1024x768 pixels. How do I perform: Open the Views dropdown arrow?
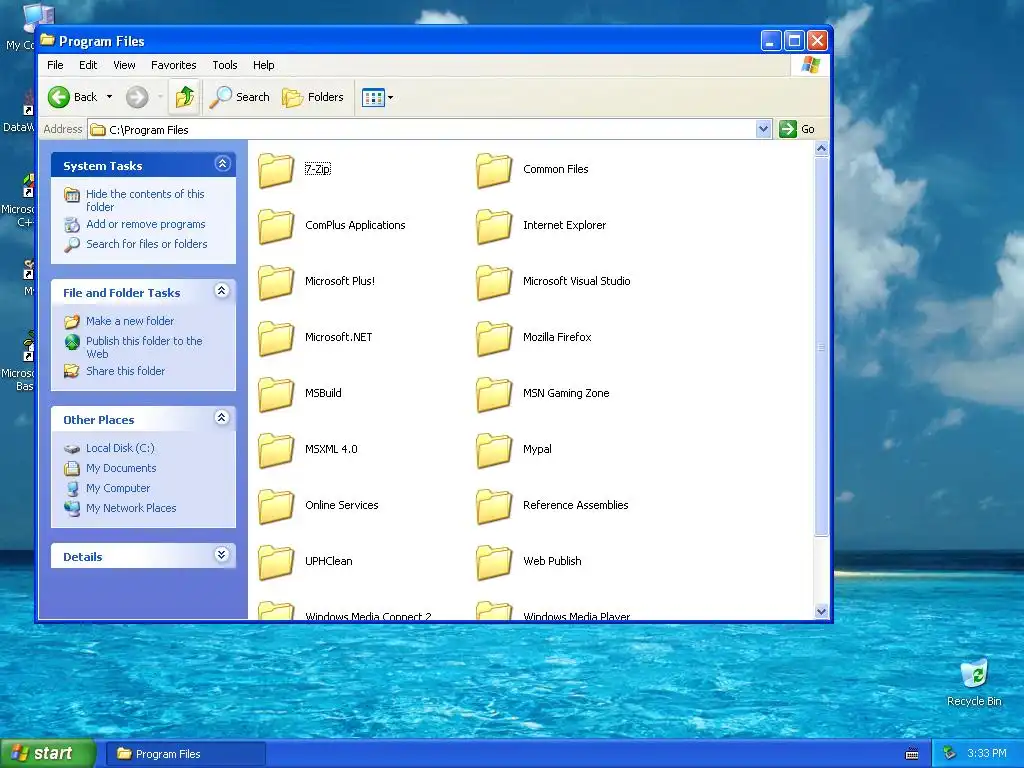391,98
